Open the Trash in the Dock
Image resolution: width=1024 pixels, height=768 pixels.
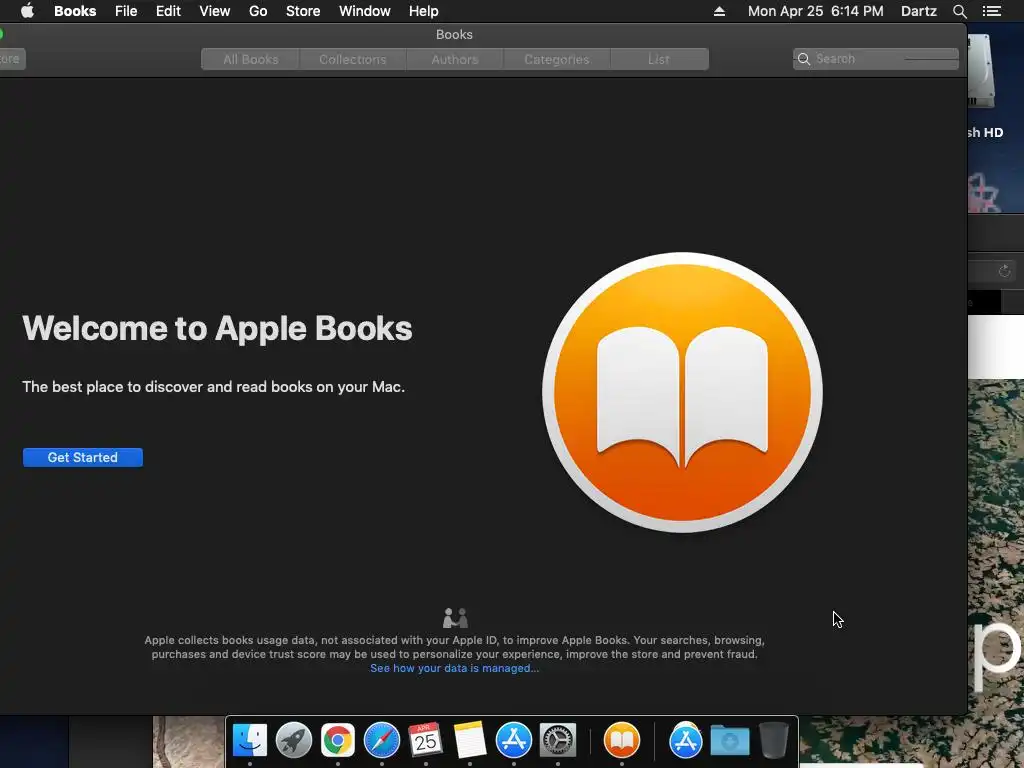[774, 740]
